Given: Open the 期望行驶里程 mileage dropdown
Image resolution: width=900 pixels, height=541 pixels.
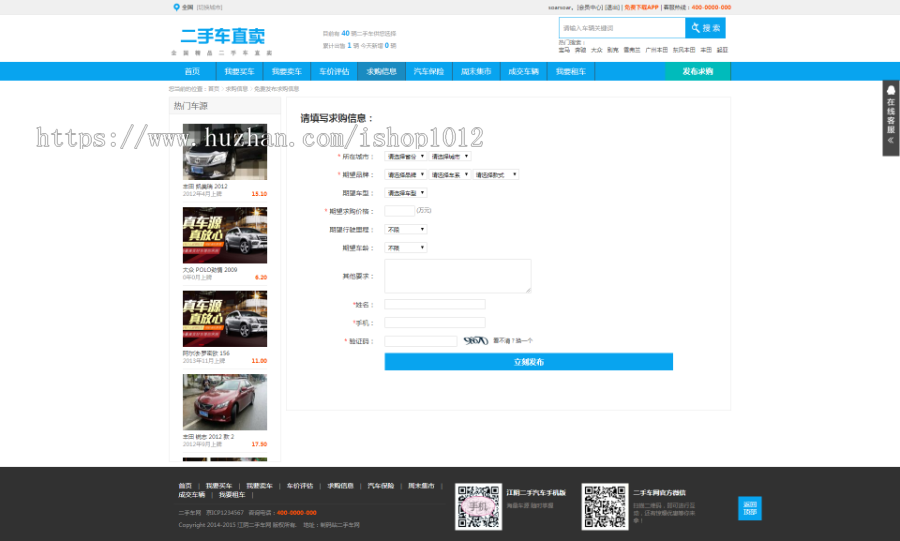Looking at the screenshot, I should coord(406,229).
